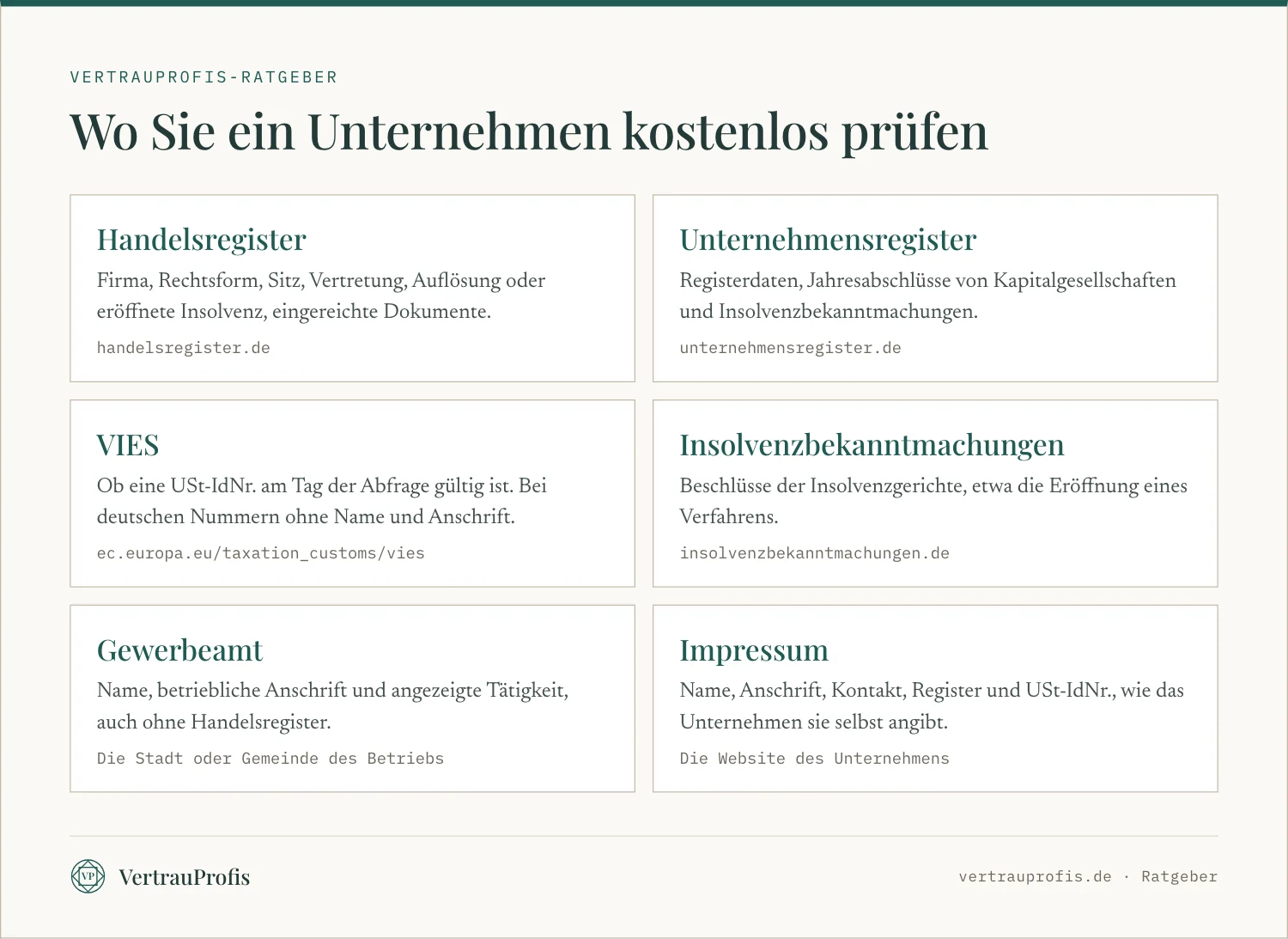Click the 'vertrauprofis.de · Ratgeber' footer text
The width and height of the screenshot is (1288, 939).
pos(1088,876)
